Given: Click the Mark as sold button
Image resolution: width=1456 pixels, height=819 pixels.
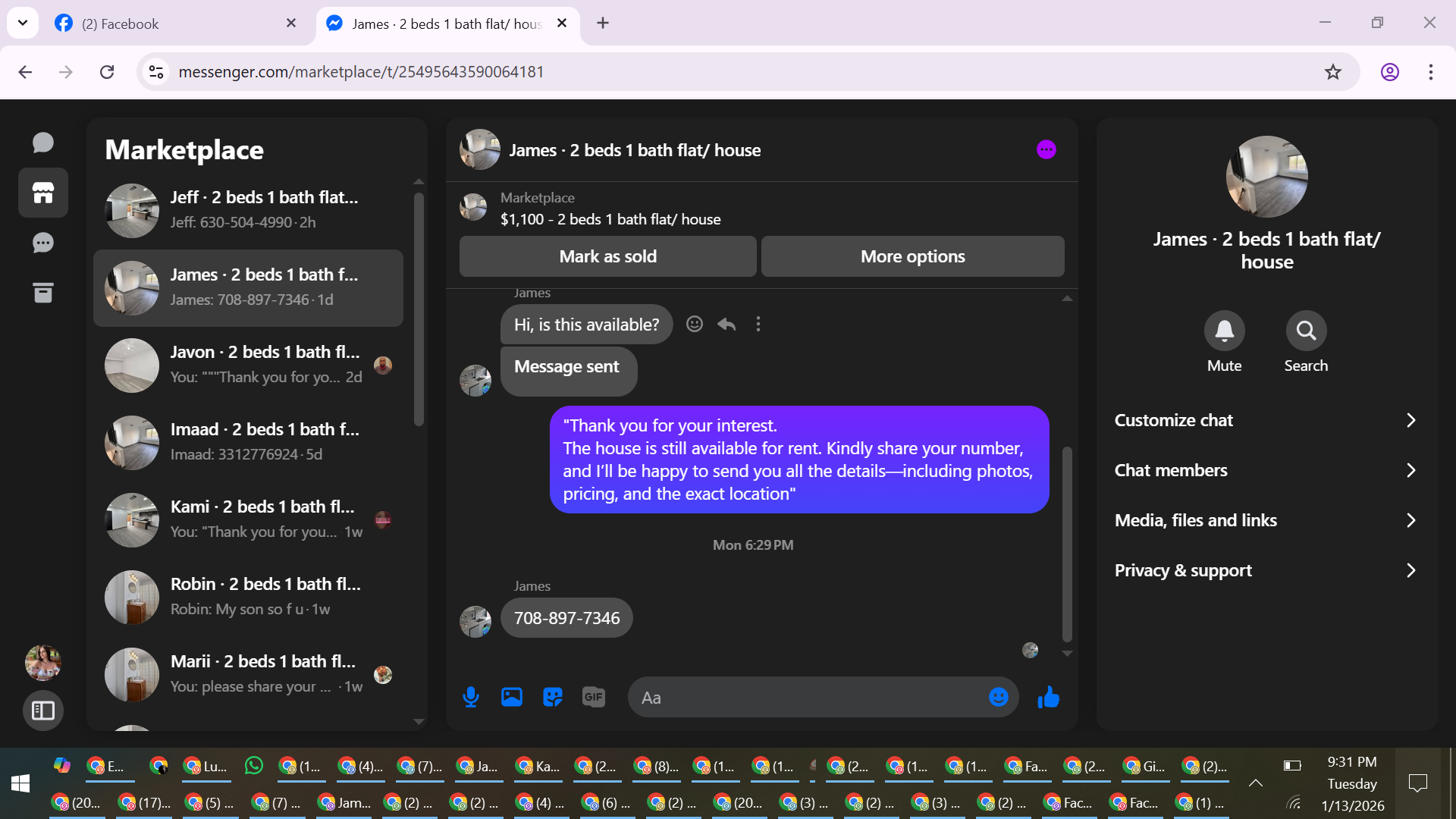Looking at the screenshot, I should tap(607, 256).
